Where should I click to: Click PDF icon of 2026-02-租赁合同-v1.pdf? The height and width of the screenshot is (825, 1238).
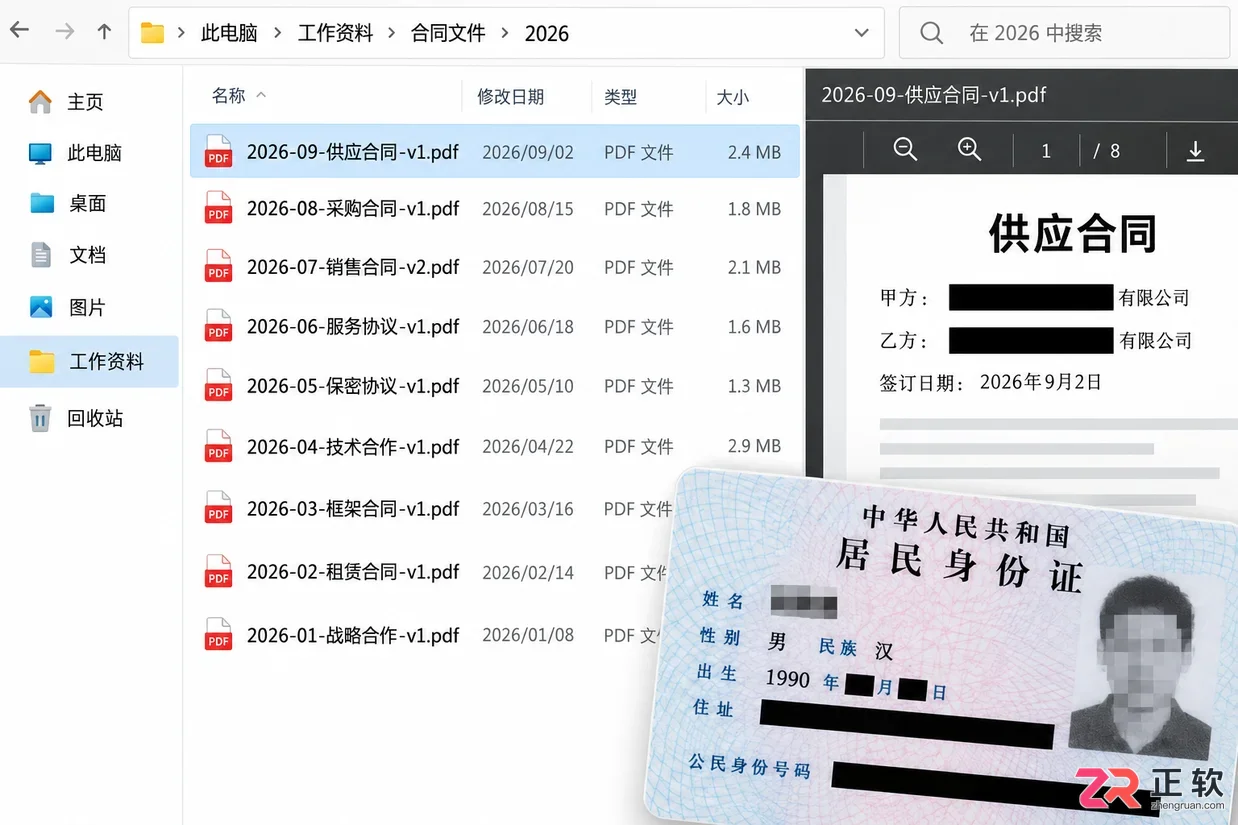[x=218, y=571]
